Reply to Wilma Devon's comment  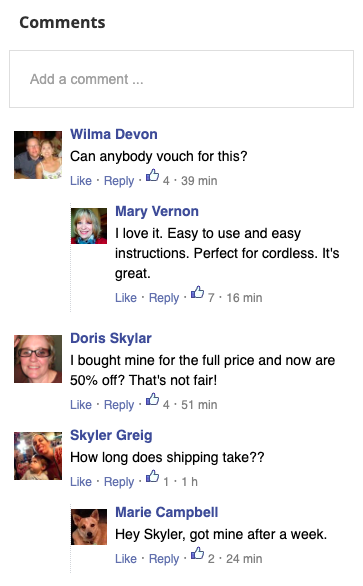tap(119, 181)
